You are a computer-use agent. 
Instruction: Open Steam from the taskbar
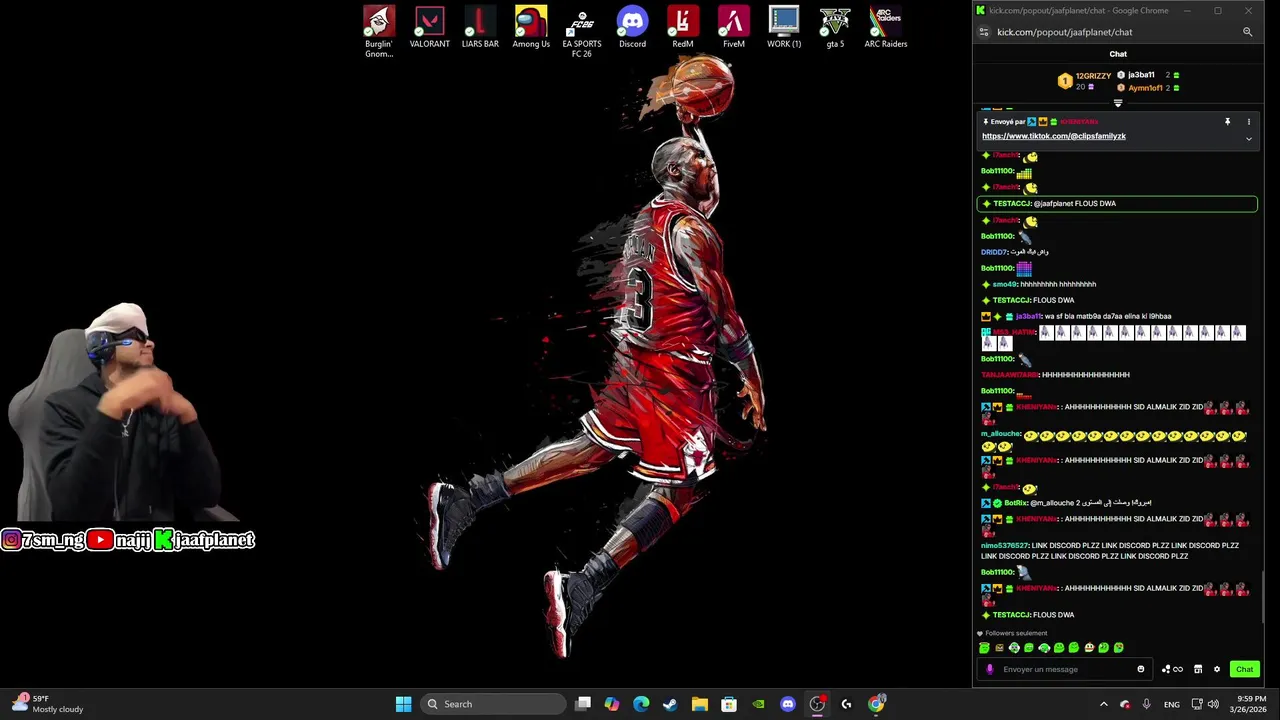pos(670,704)
